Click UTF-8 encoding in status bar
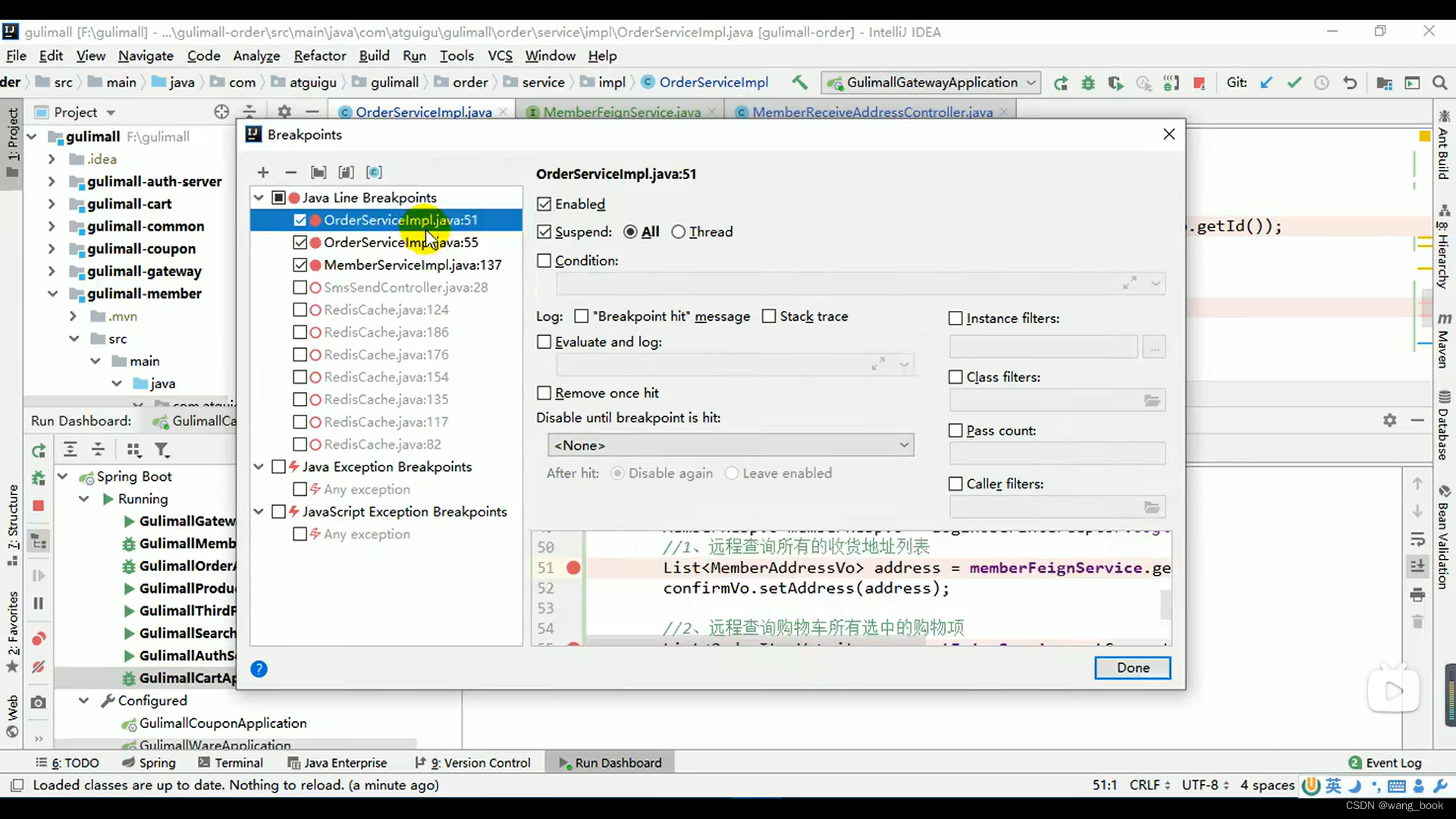This screenshot has height=819, width=1456. pos(1205,786)
